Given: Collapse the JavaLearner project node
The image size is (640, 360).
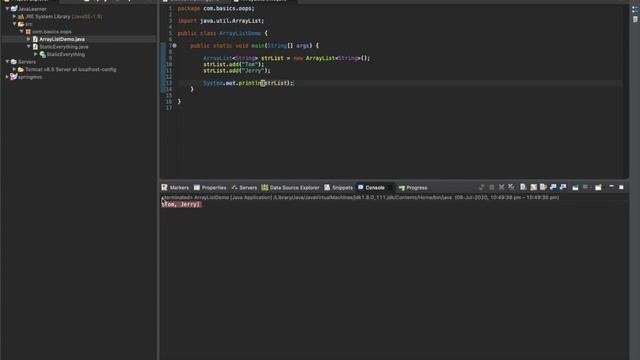Looking at the screenshot, I should (7, 9).
